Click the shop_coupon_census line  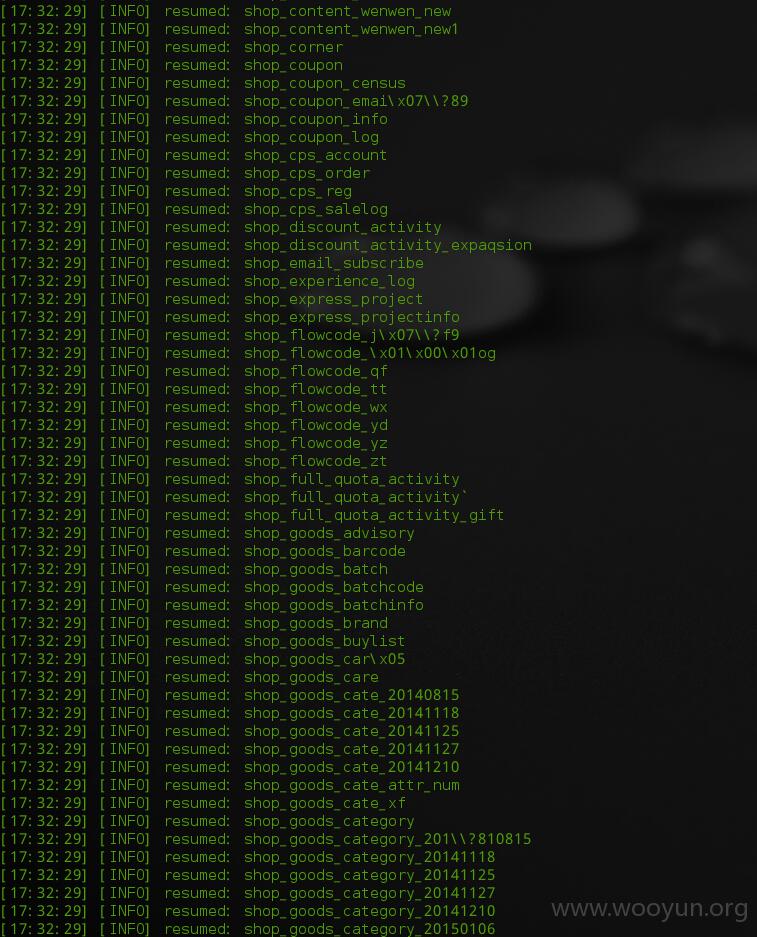pos(324,83)
